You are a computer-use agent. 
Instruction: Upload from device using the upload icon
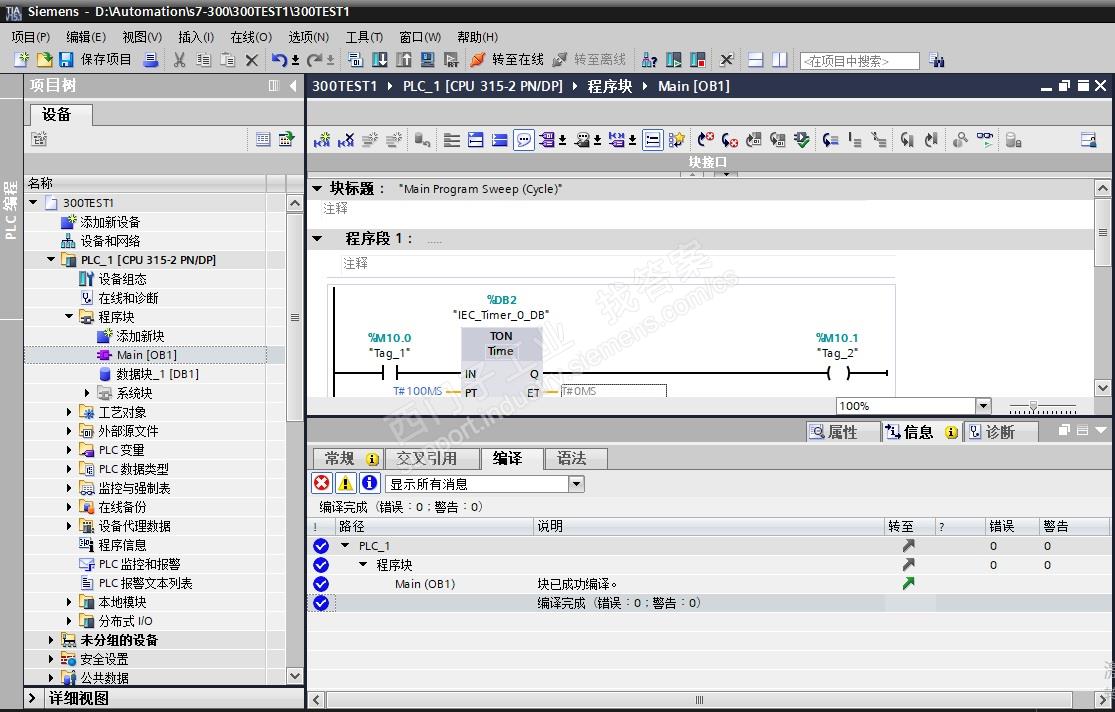coord(403,60)
